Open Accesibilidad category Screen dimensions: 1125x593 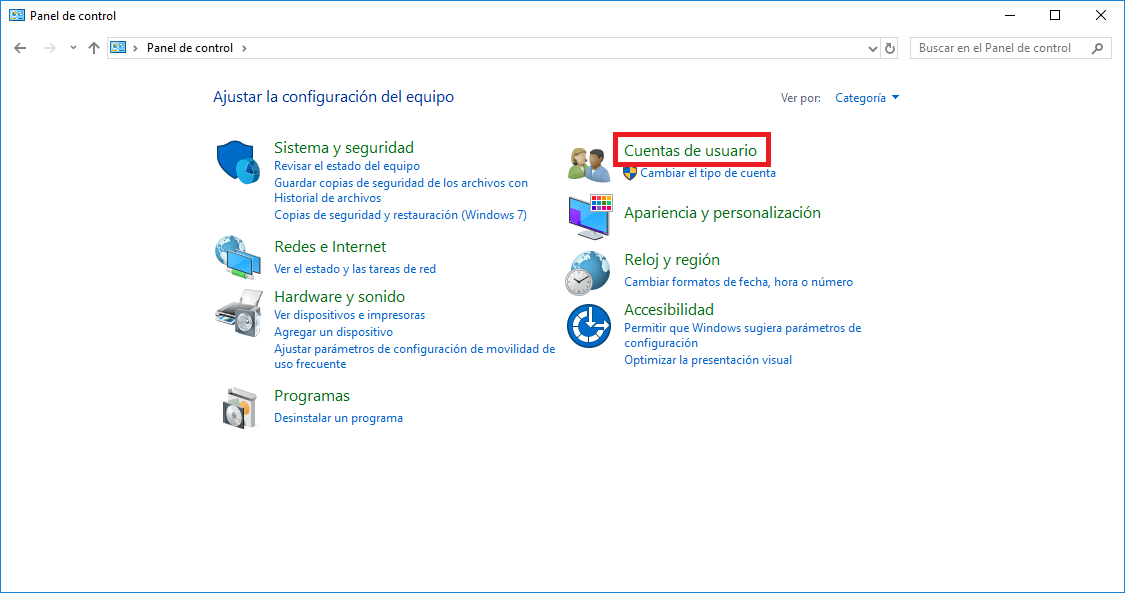pos(669,310)
